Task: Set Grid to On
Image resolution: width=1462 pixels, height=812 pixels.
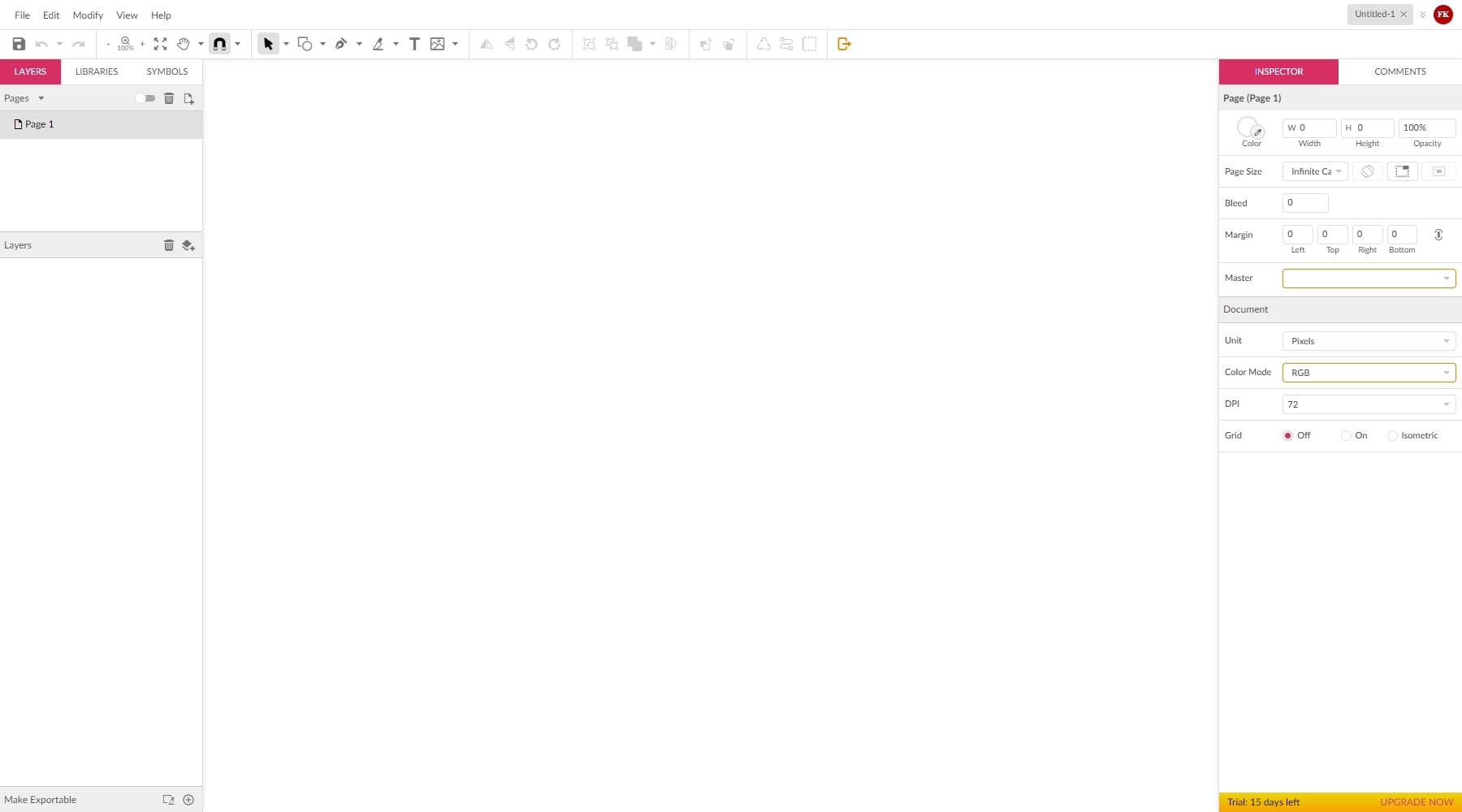Action: coord(1346,435)
